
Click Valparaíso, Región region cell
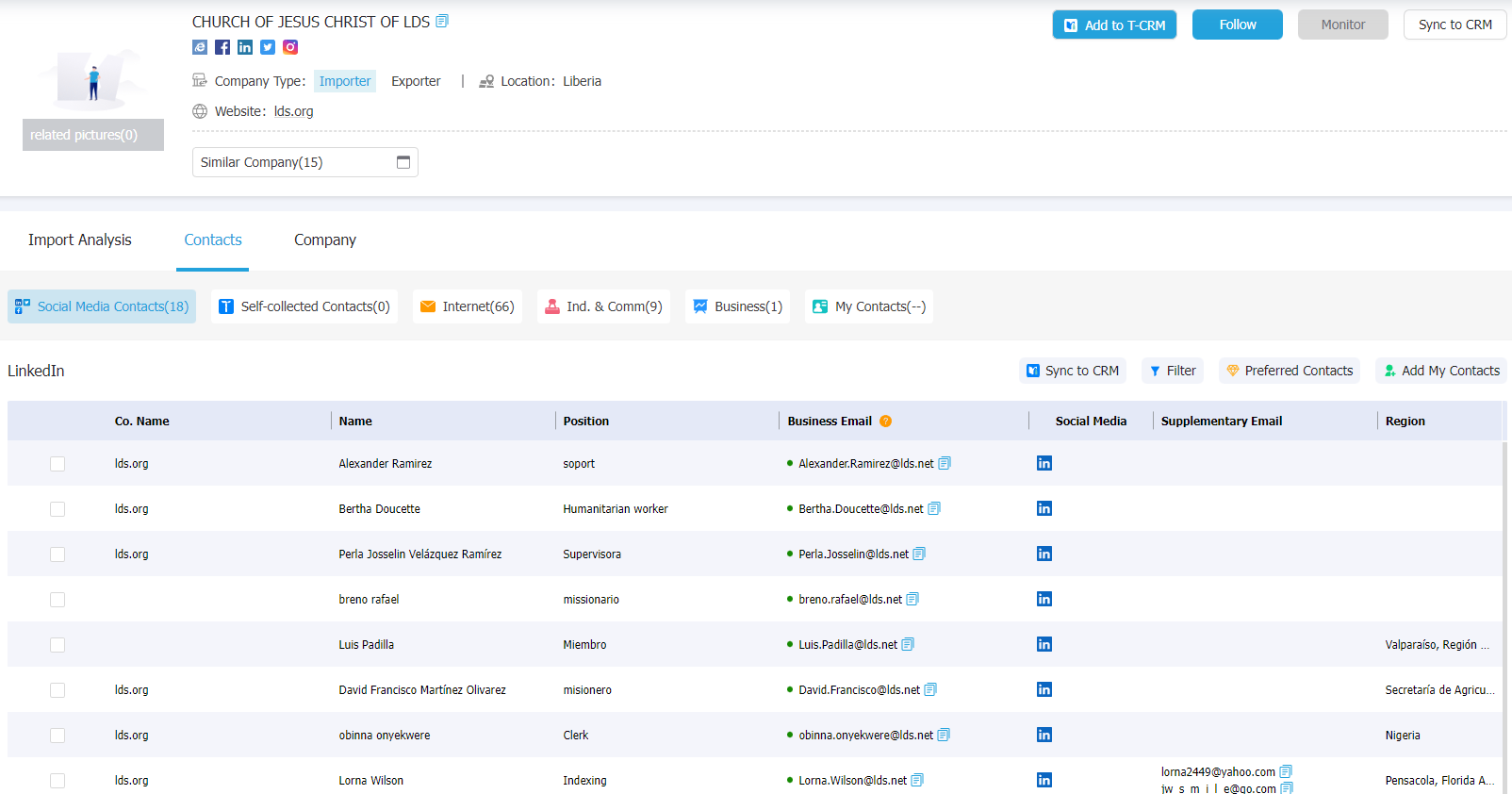click(x=1438, y=645)
